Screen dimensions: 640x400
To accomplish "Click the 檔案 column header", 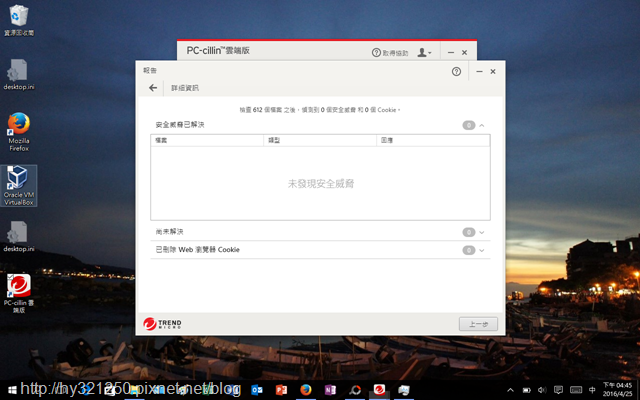I will 207,140.
